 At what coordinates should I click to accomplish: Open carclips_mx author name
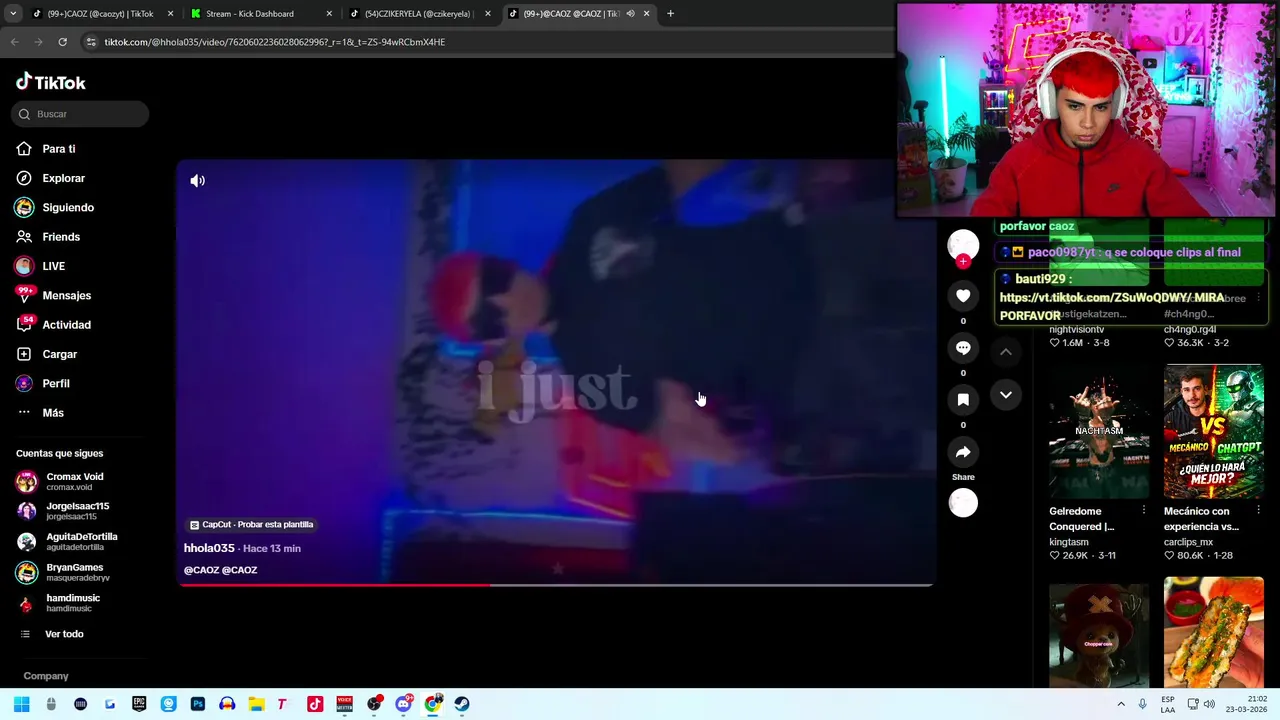[1188, 542]
